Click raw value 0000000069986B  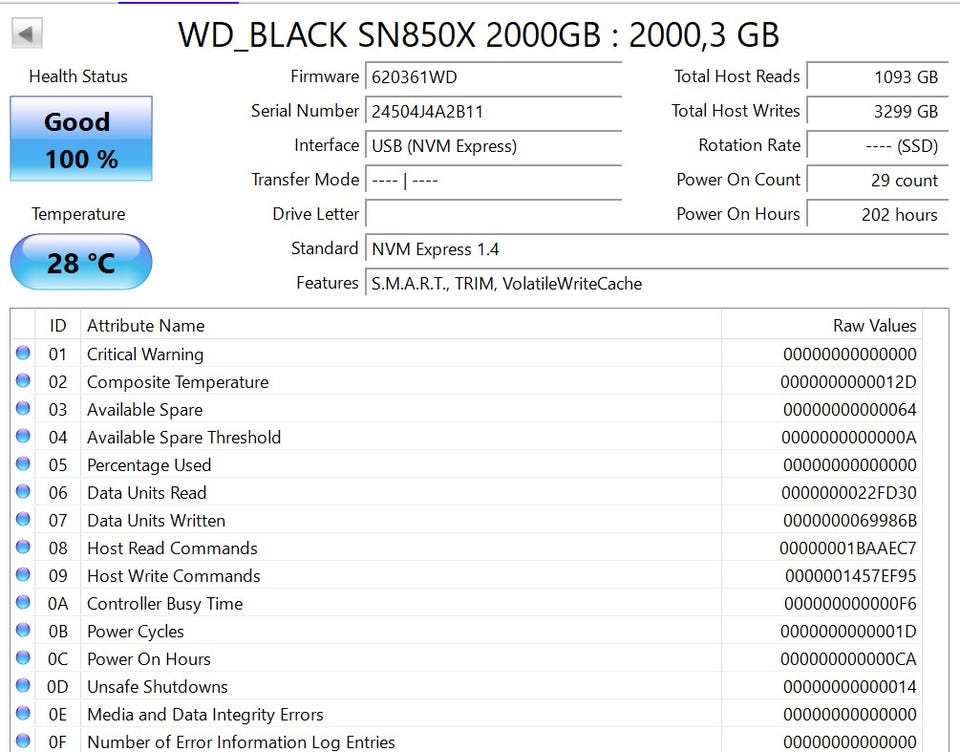[x=850, y=521]
